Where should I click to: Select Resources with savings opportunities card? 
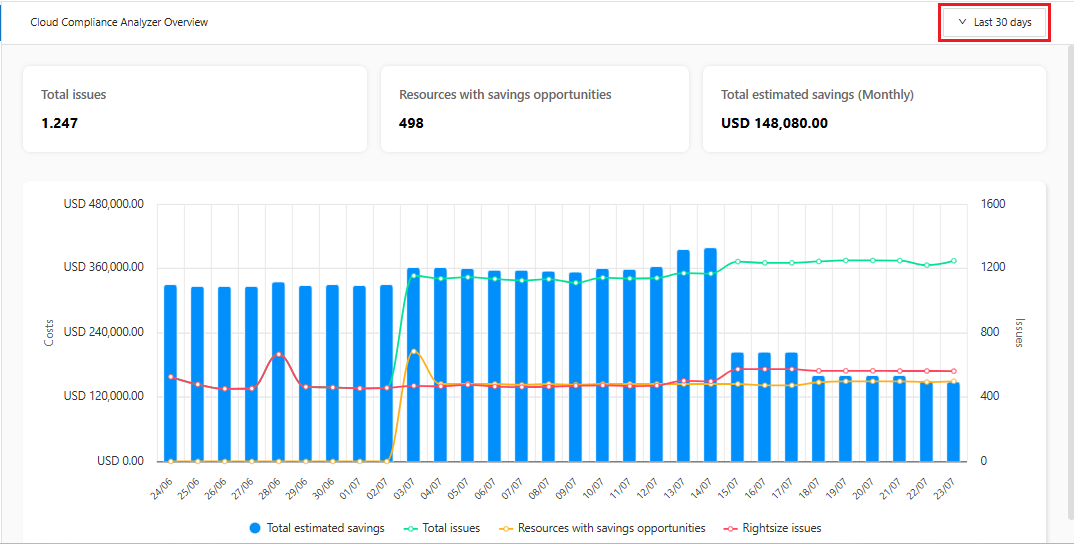(534, 109)
